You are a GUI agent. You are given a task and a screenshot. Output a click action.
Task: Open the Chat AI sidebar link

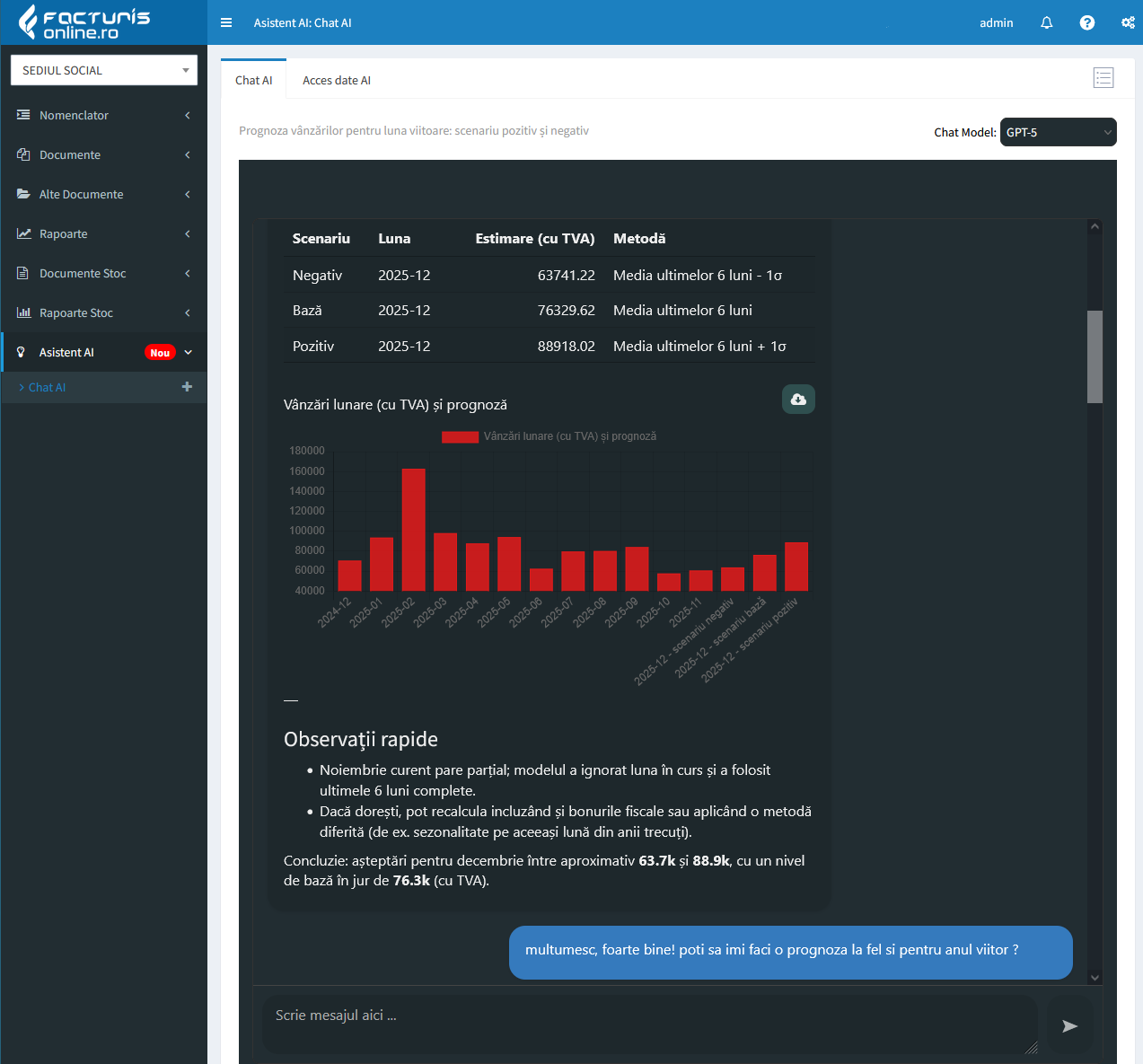pos(47,387)
